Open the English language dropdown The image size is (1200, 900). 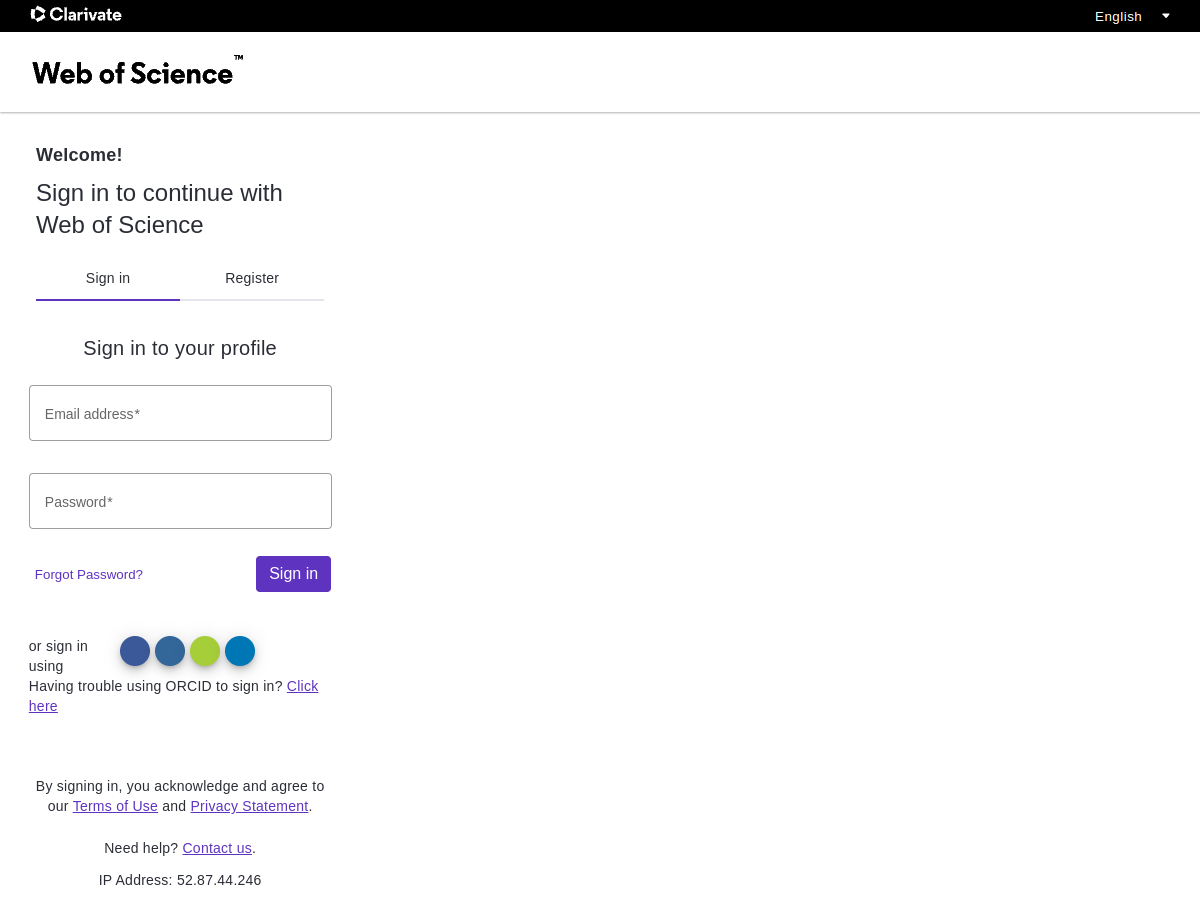point(1132,16)
